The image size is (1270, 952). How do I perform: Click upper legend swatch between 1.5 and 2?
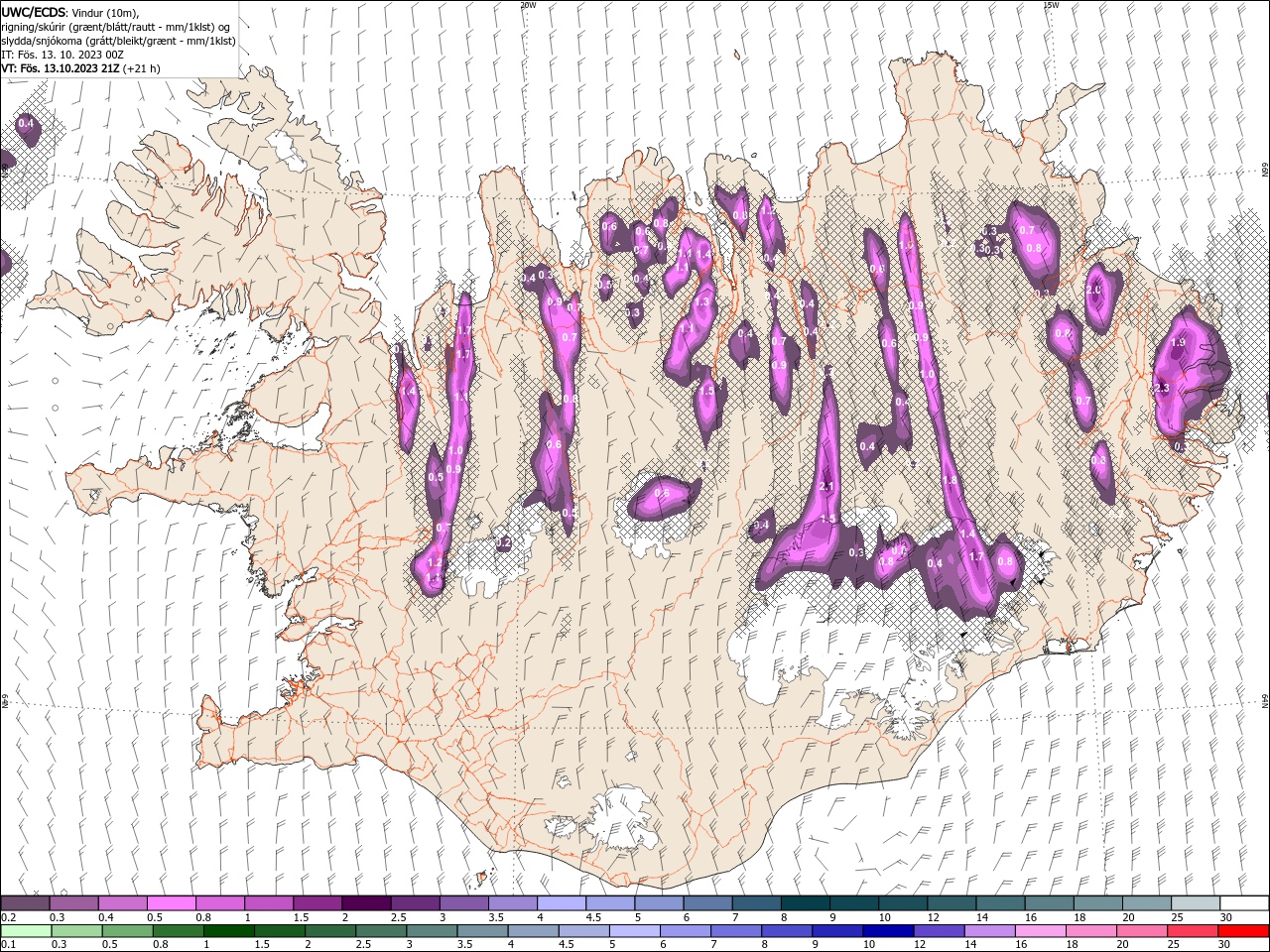click(x=317, y=903)
